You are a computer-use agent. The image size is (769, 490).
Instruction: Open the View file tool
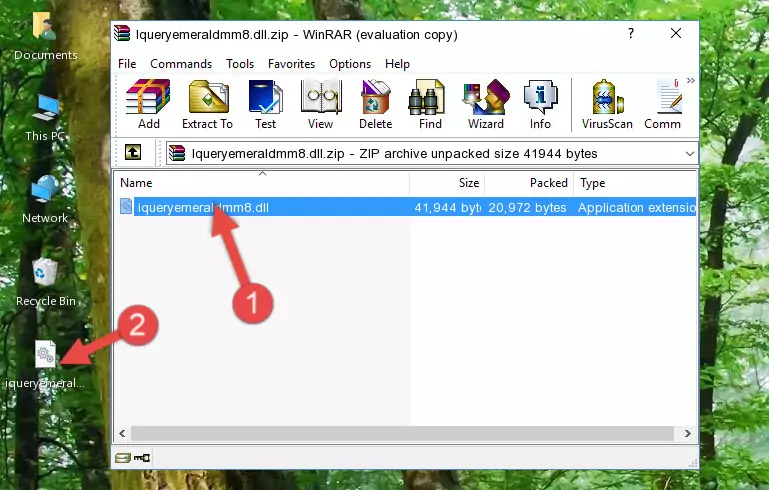[x=321, y=104]
